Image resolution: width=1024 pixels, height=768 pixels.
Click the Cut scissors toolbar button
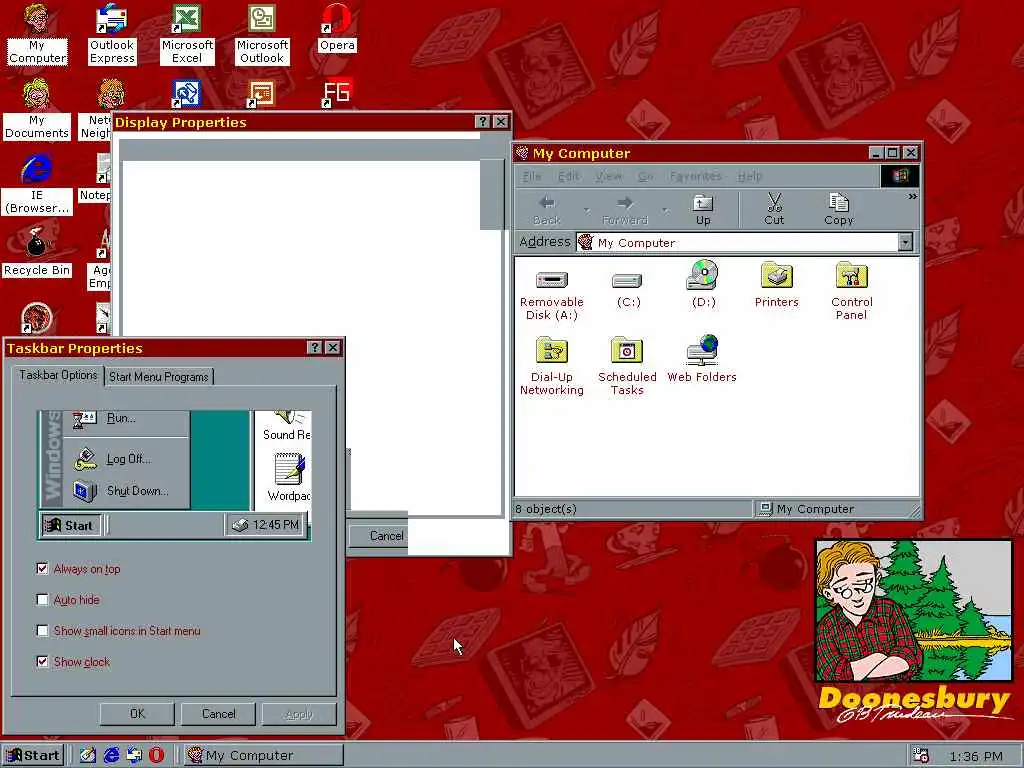[x=774, y=209]
